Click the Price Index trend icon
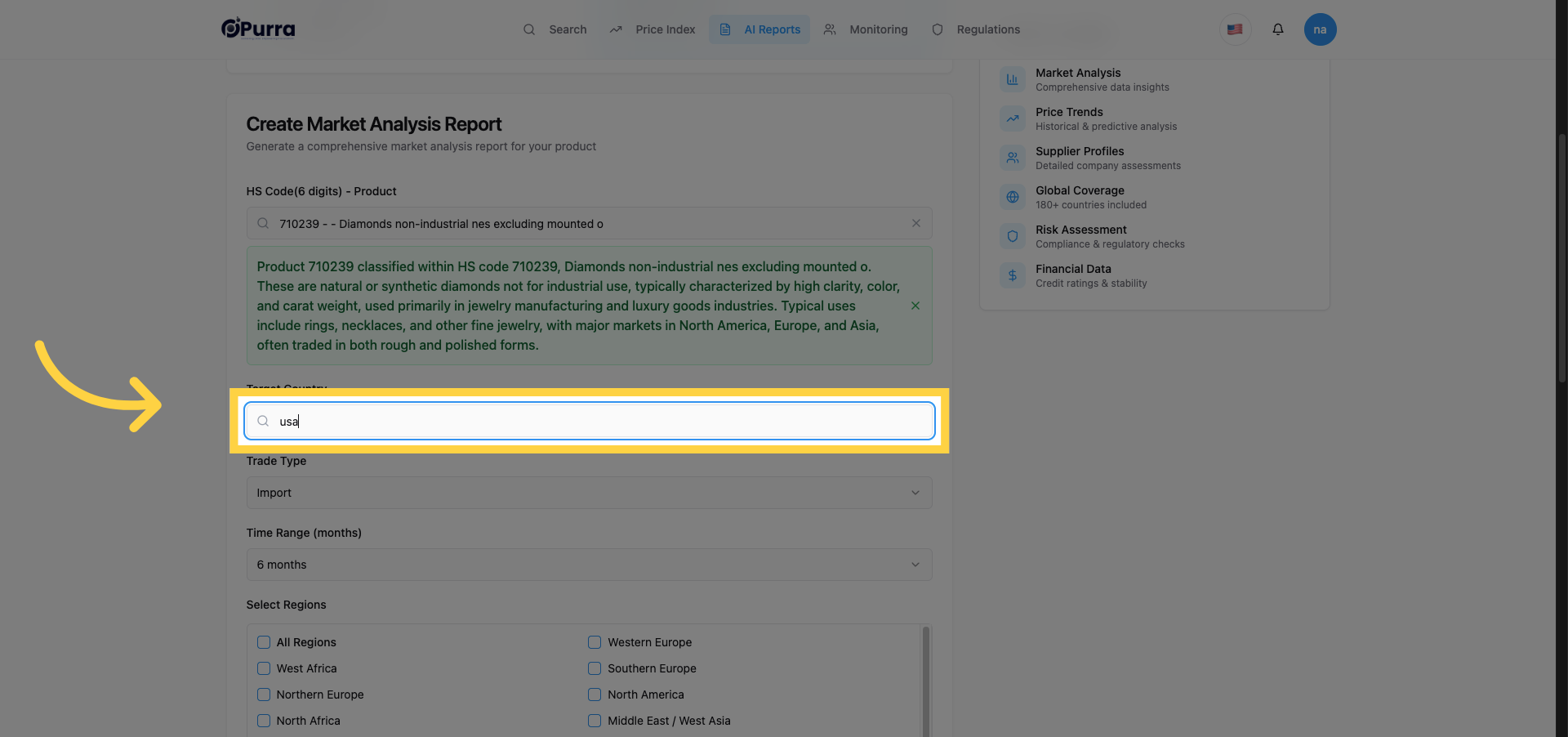 (616, 29)
